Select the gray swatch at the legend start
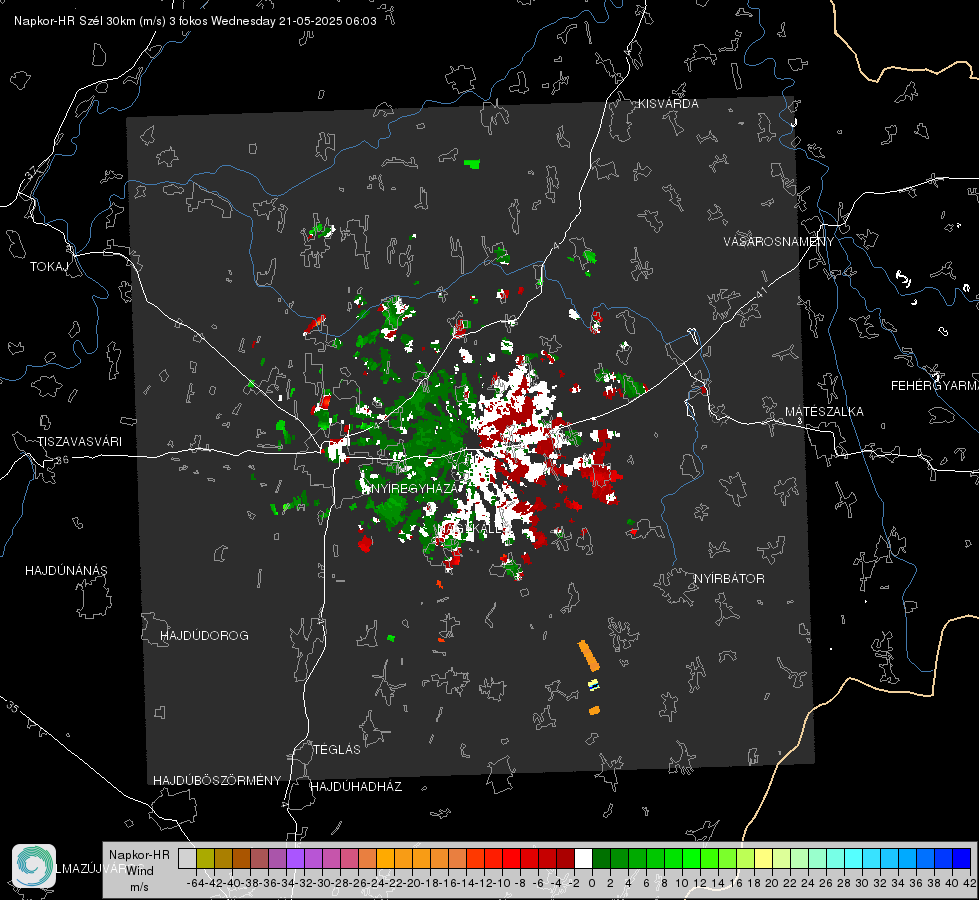 (x=187, y=858)
